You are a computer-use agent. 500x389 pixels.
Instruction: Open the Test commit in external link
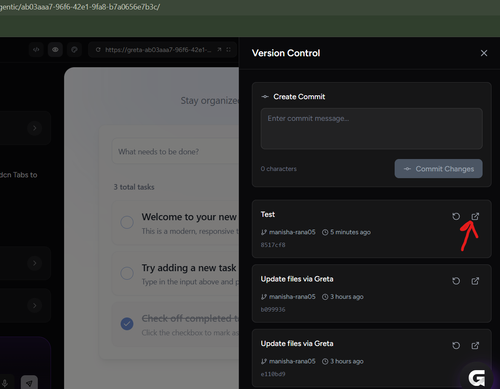click(475, 216)
